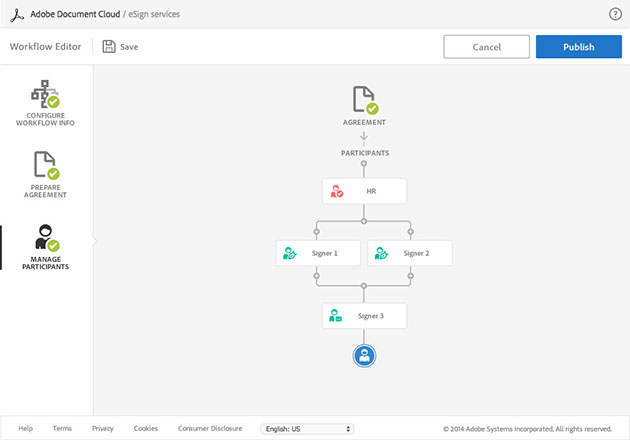
Task: Open the Configure Workflow Info step
Action: tap(45, 103)
